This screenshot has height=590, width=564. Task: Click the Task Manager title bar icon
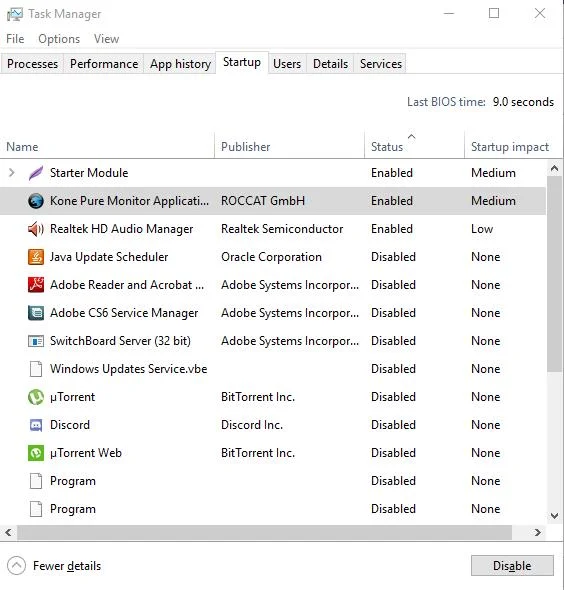click(15, 14)
